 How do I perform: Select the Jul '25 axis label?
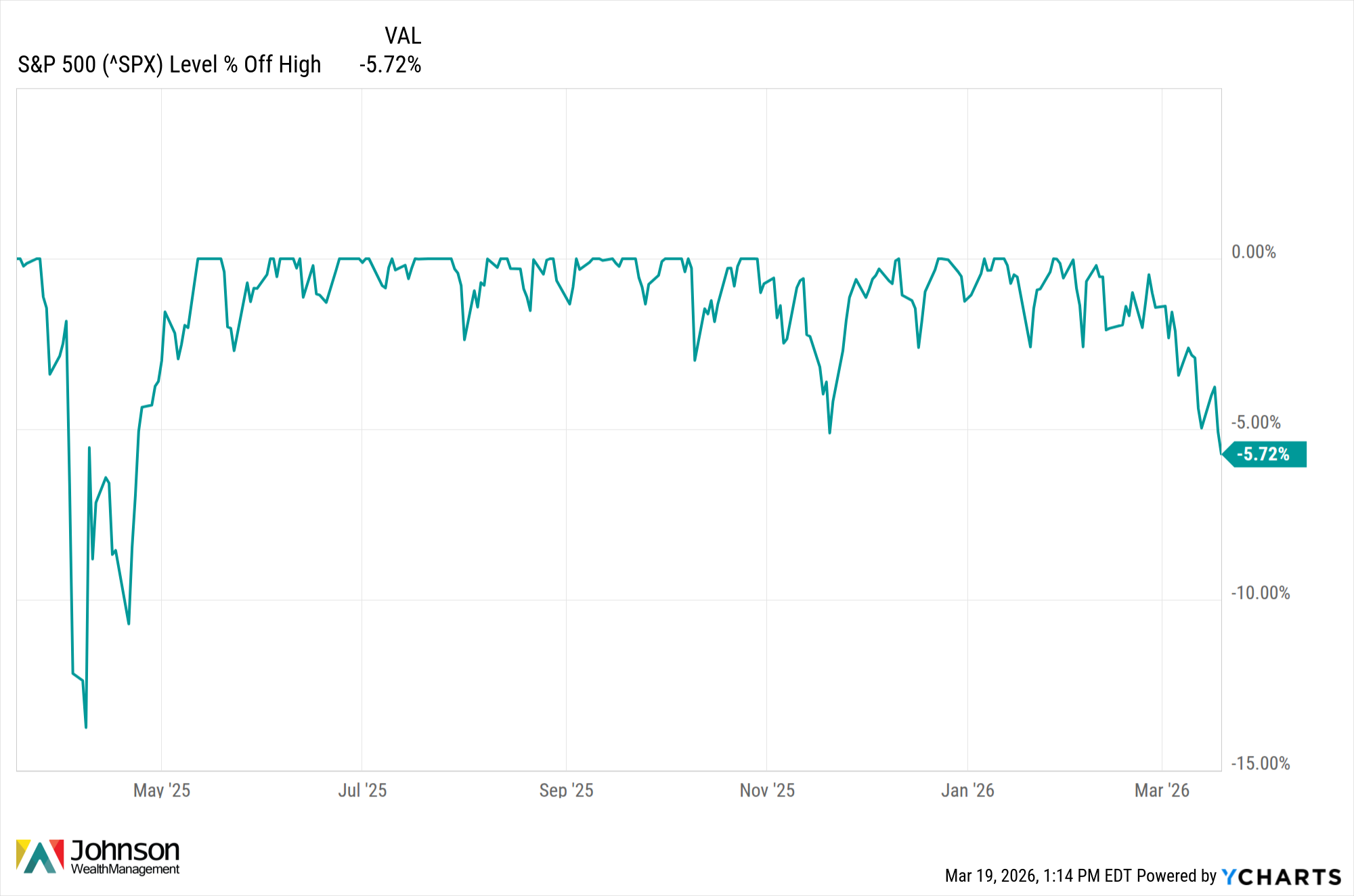pyautogui.click(x=362, y=790)
